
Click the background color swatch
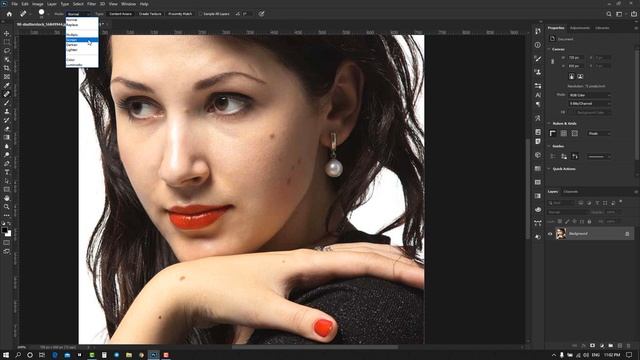(x=9, y=234)
